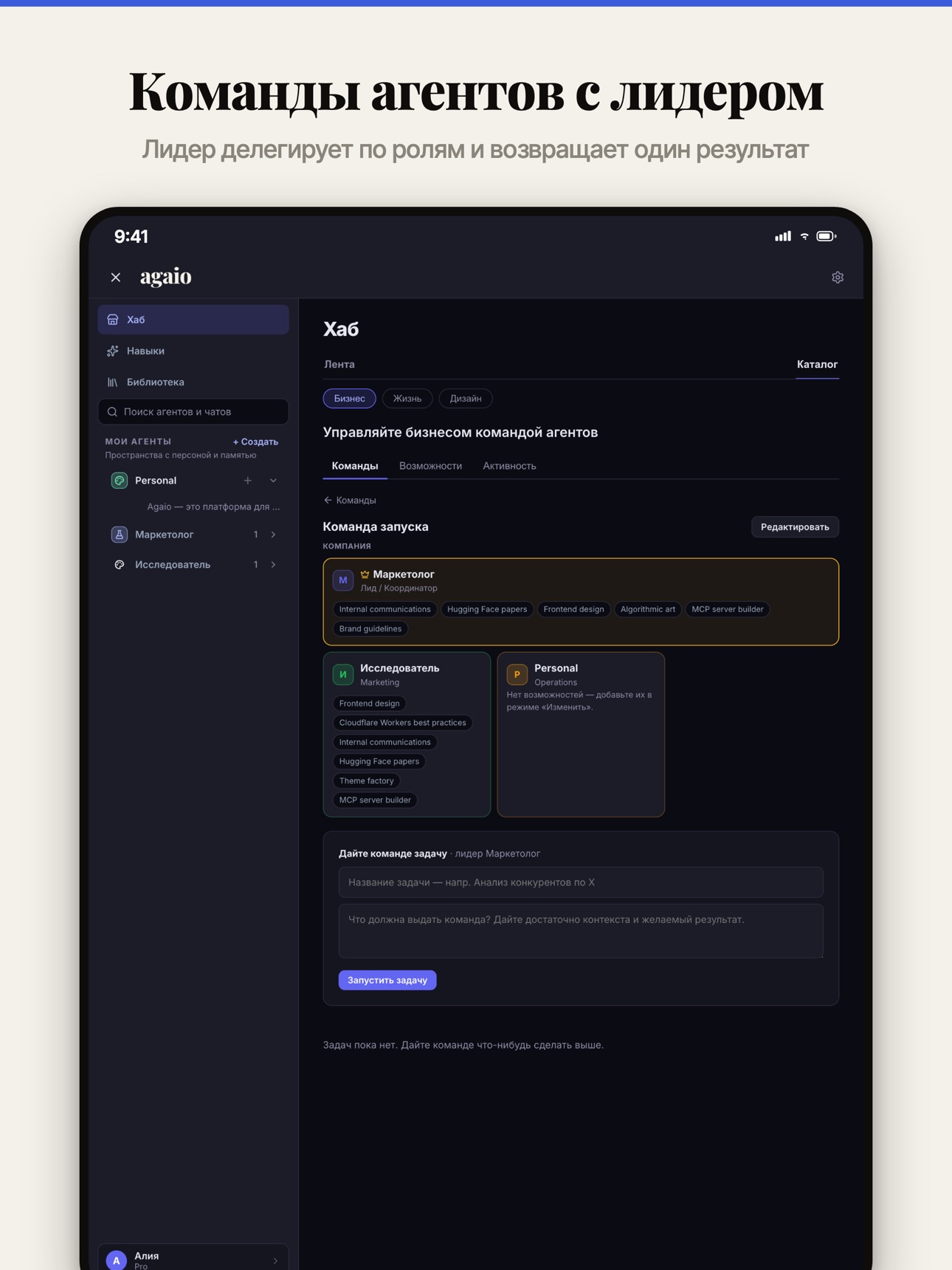The height and width of the screenshot is (1270, 952).
Task: Focus the Поиск агентов и чатов field
Action: tap(193, 412)
